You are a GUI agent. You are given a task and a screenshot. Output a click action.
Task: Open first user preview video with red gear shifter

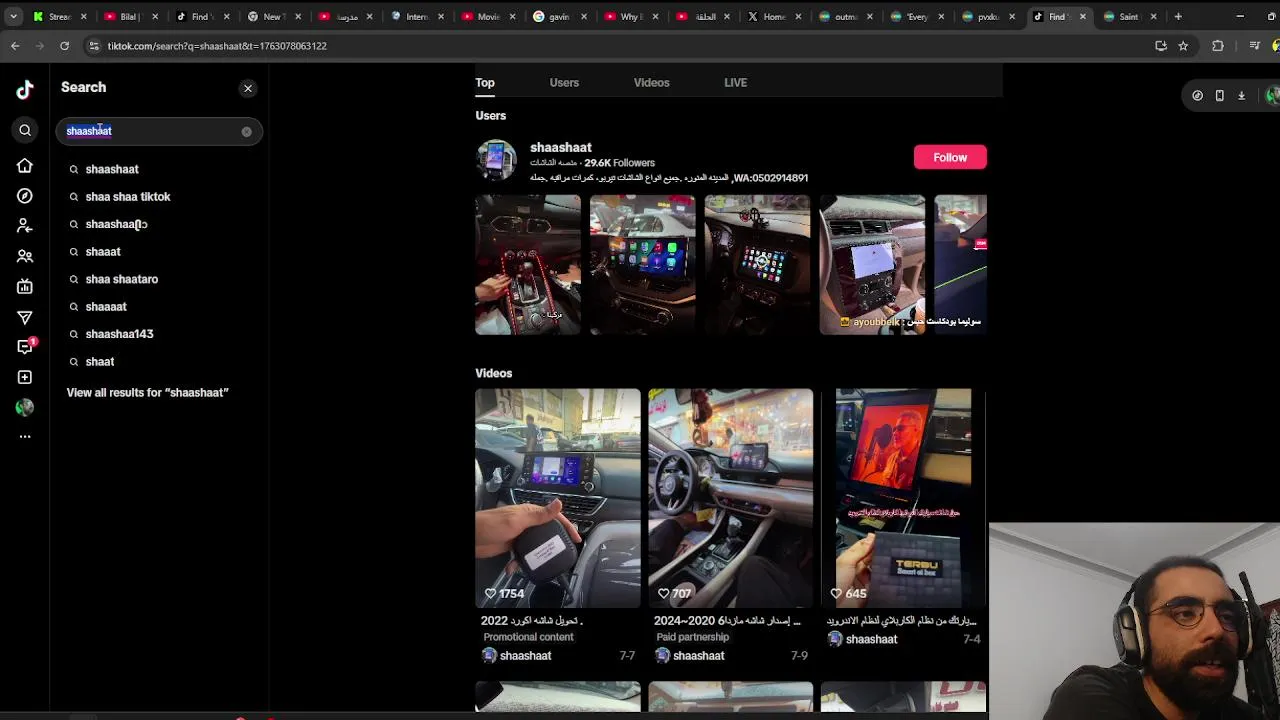click(x=528, y=265)
